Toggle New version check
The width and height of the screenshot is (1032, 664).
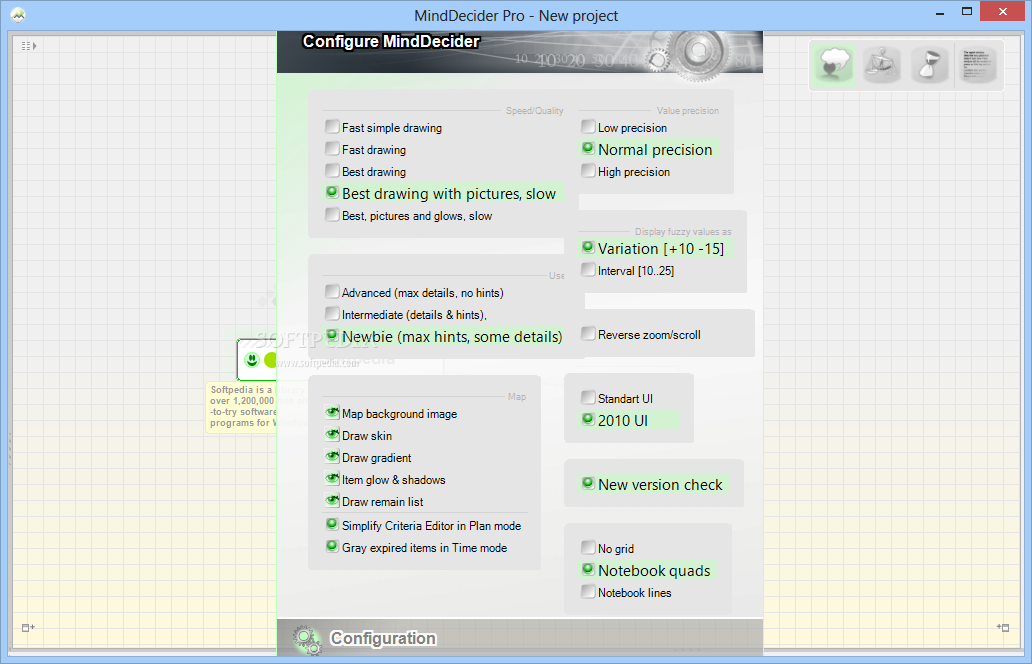[653, 484]
